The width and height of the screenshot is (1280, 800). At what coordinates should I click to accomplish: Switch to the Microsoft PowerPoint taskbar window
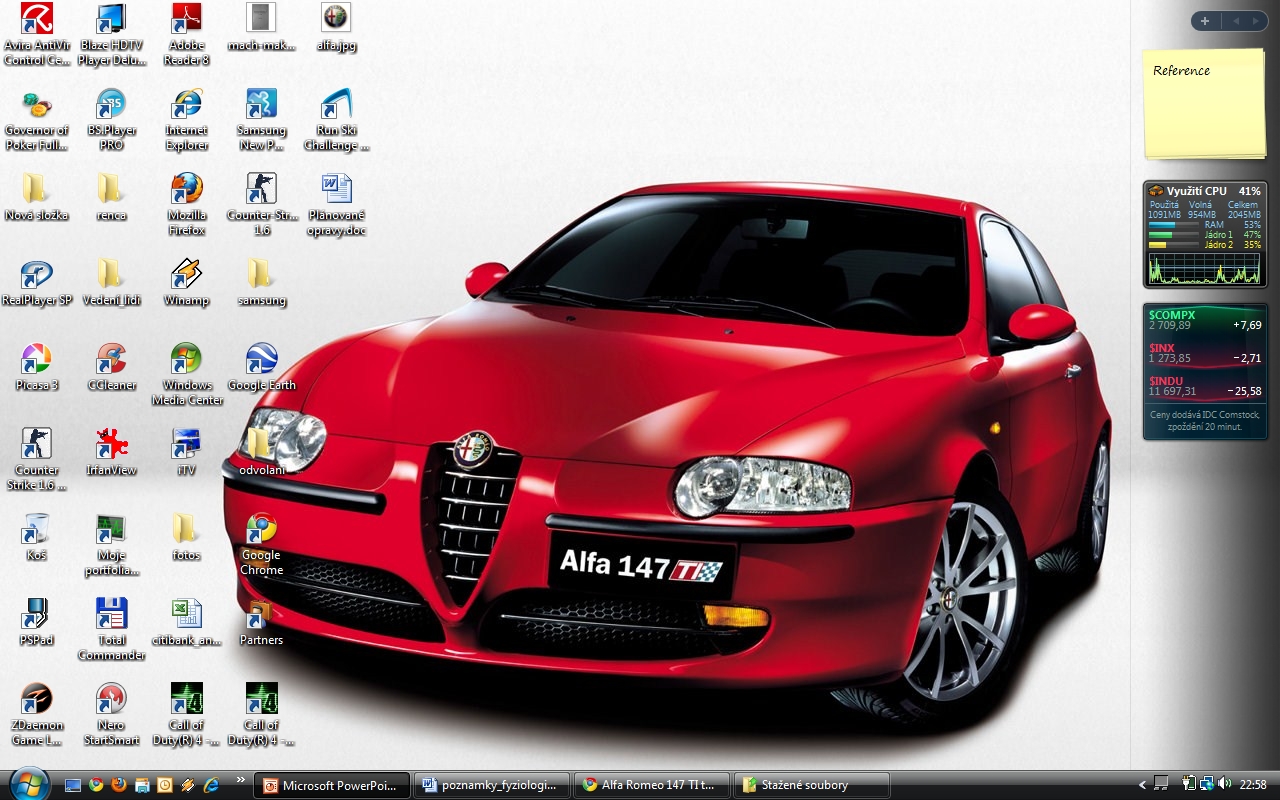point(333,785)
